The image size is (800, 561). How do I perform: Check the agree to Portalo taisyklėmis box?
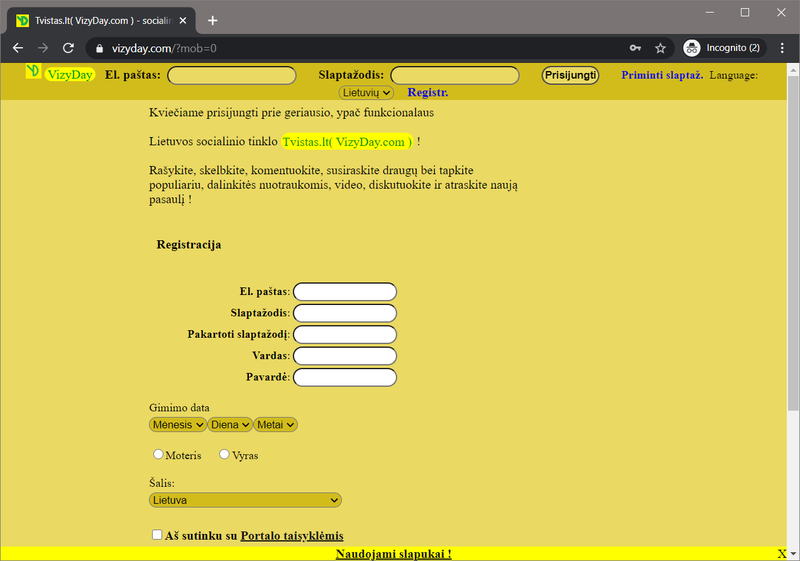pyautogui.click(x=157, y=535)
